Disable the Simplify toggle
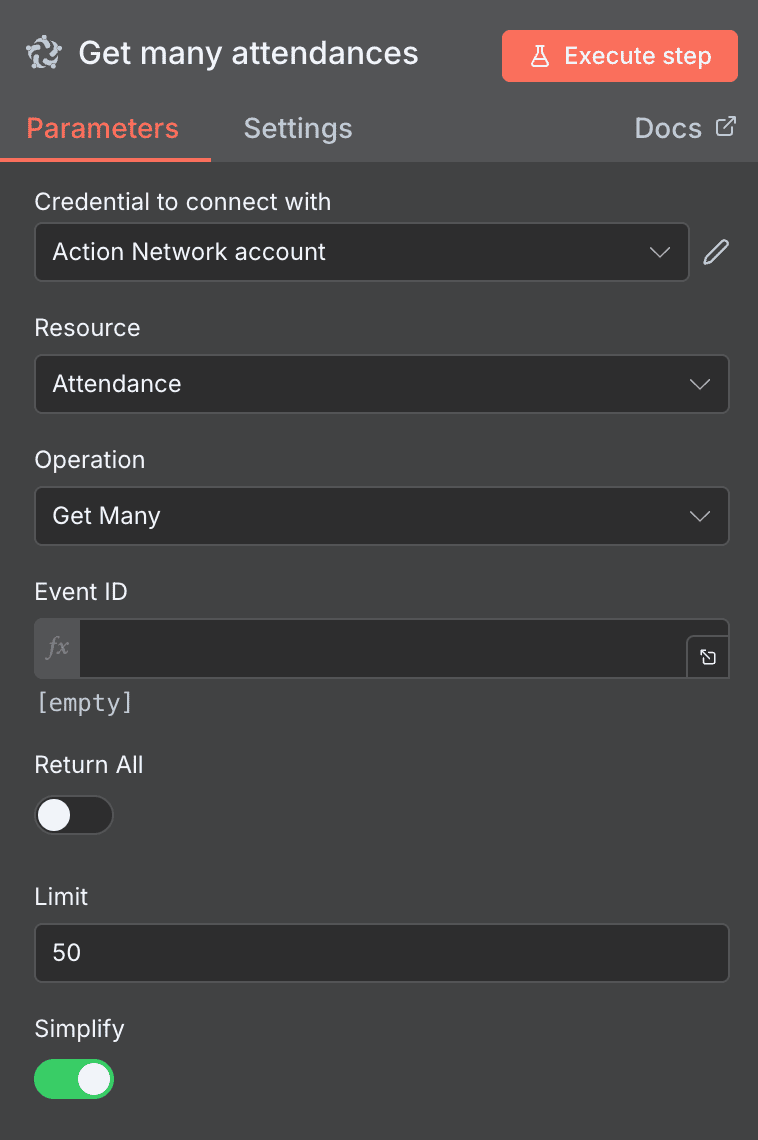 [74, 1079]
